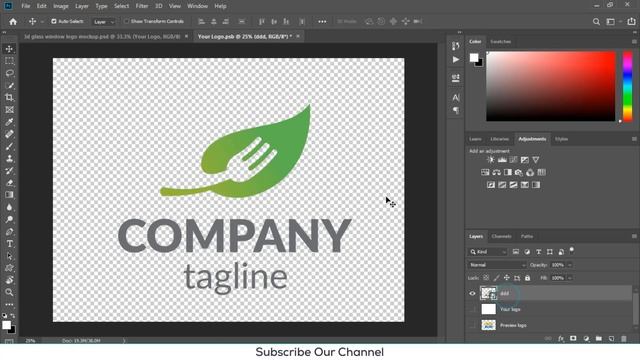Toggle Auto-Select checkbox
Image resolution: width=640 pixels, height=360 pixels.
(x=54, y=21)
